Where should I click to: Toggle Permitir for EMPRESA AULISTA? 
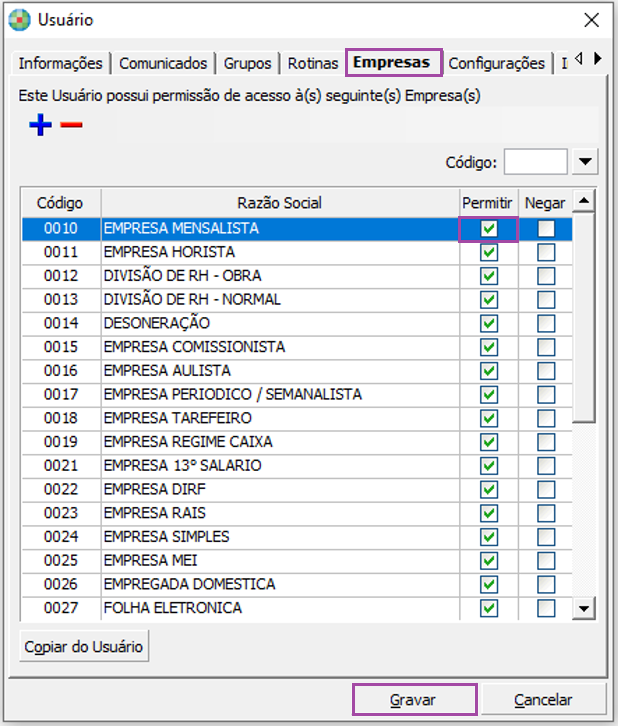point(489,371)
